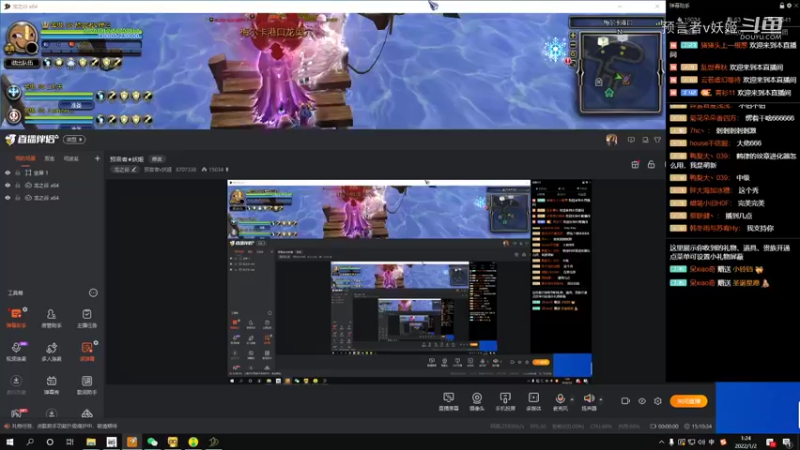Open the streaming settings gear
Image resolution: width=800 pixels, height=450 pixels.
tap(658, 401)
